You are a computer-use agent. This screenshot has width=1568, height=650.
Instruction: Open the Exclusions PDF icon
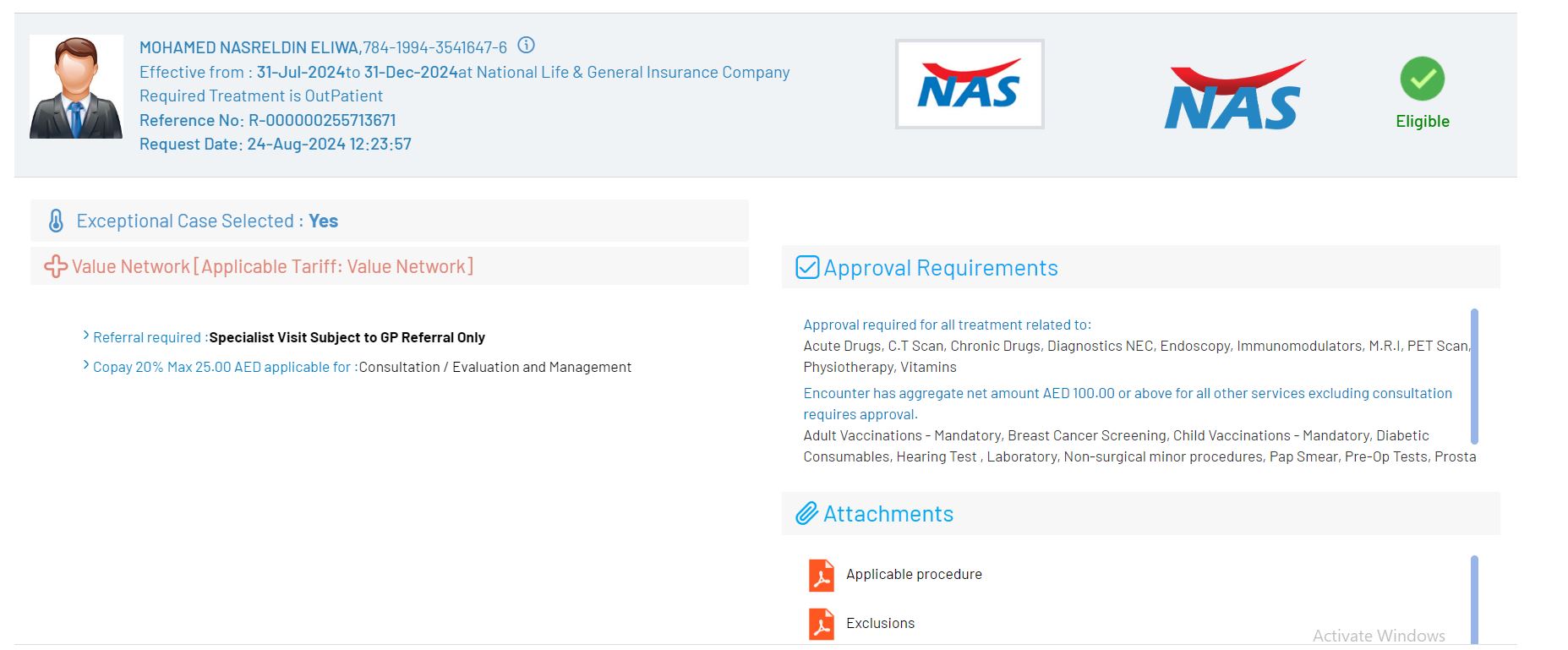click(x=821, y=624)
